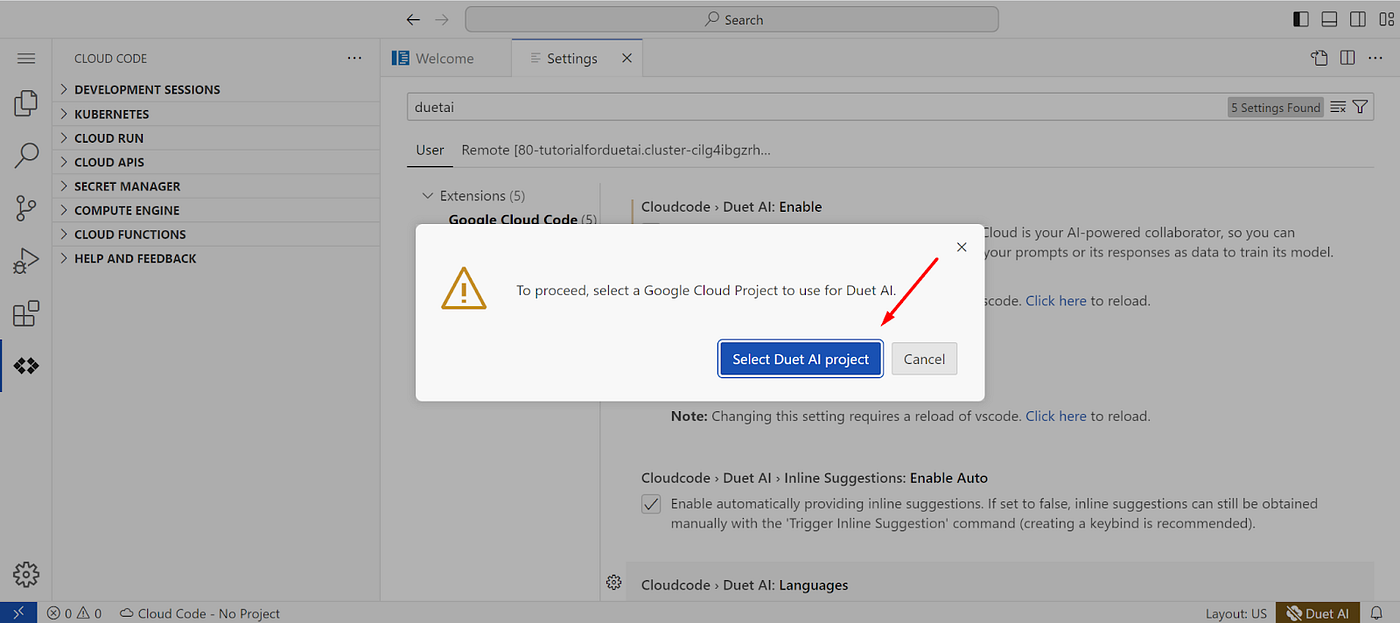Open Cloud Code panel more actions
This screenshot has height=623, width=1400.
[x=354, y=58]
